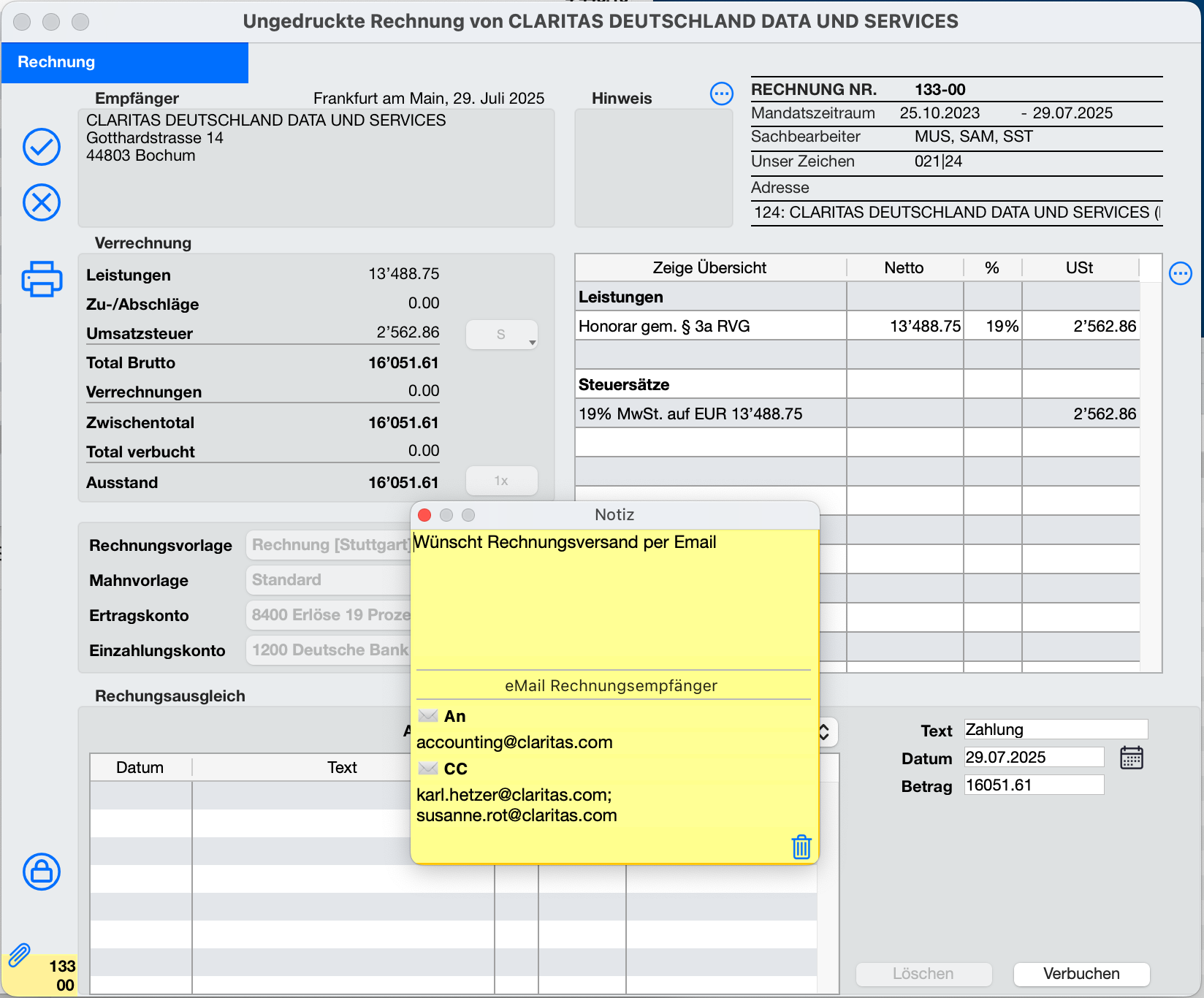This screenshot has height=998, width=1204.
Task: Click the Netto column header
Action: tap(904, 267)
